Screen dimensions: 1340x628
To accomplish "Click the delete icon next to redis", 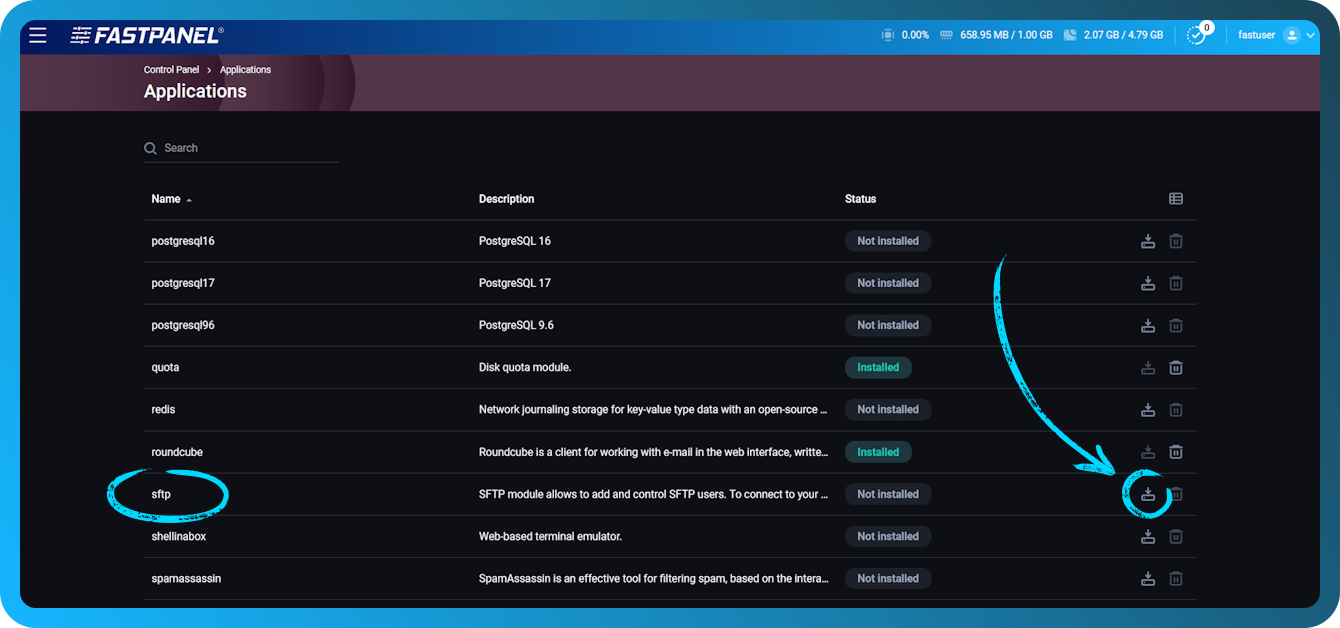I will pyautogui.click(x=1176, y=409).
